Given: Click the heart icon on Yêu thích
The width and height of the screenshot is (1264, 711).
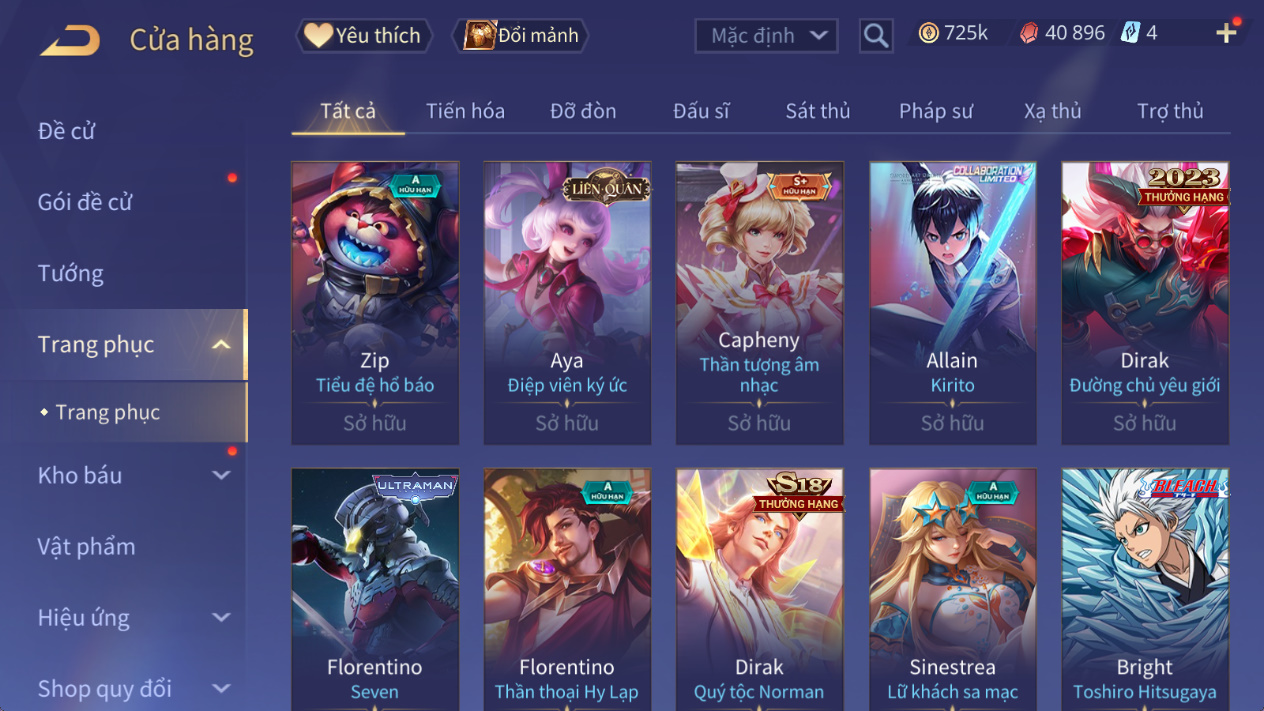Looking at the screenshot, I should 318,36.
